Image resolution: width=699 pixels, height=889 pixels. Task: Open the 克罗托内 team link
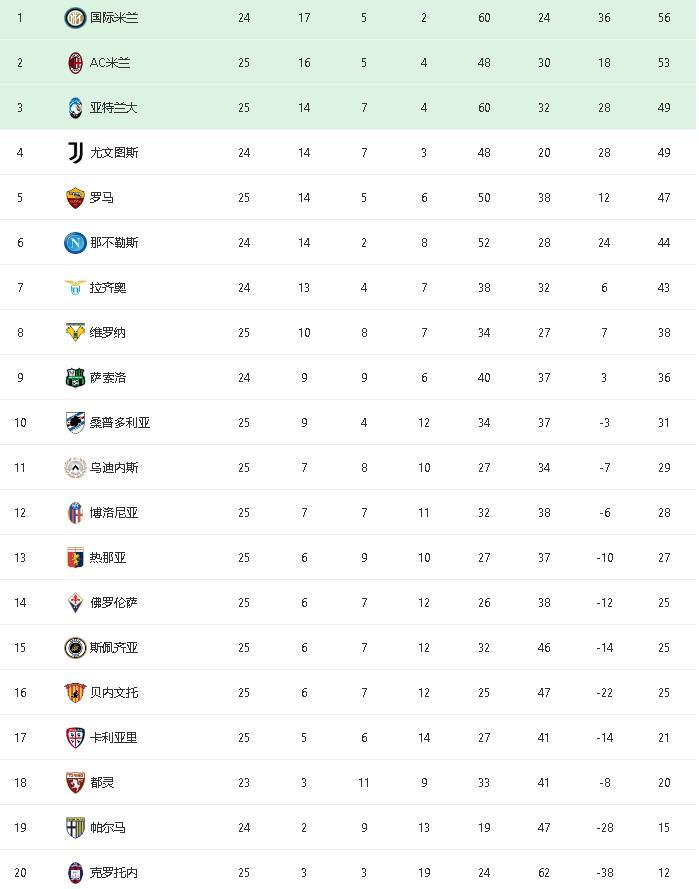[x=114, y=873]
